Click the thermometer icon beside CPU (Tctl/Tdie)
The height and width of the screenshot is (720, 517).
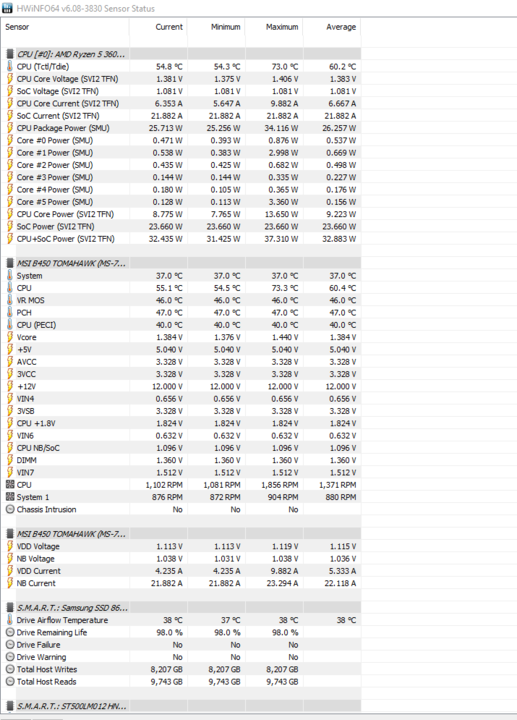pos(10,67)
